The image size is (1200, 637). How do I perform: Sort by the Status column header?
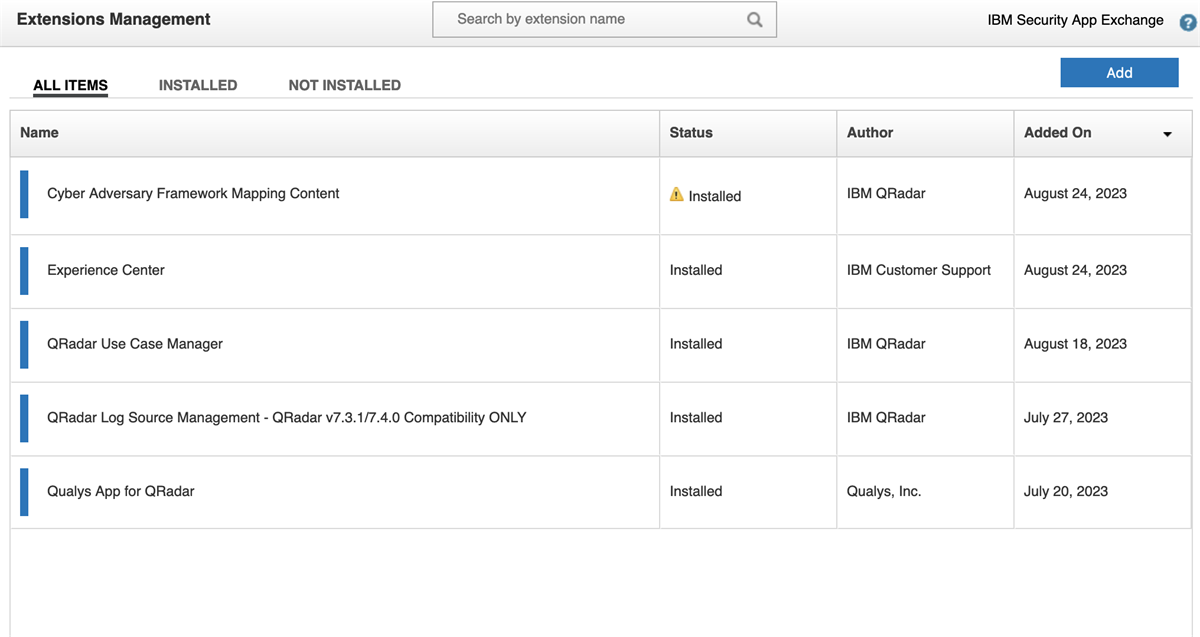(x=691, y=133)
